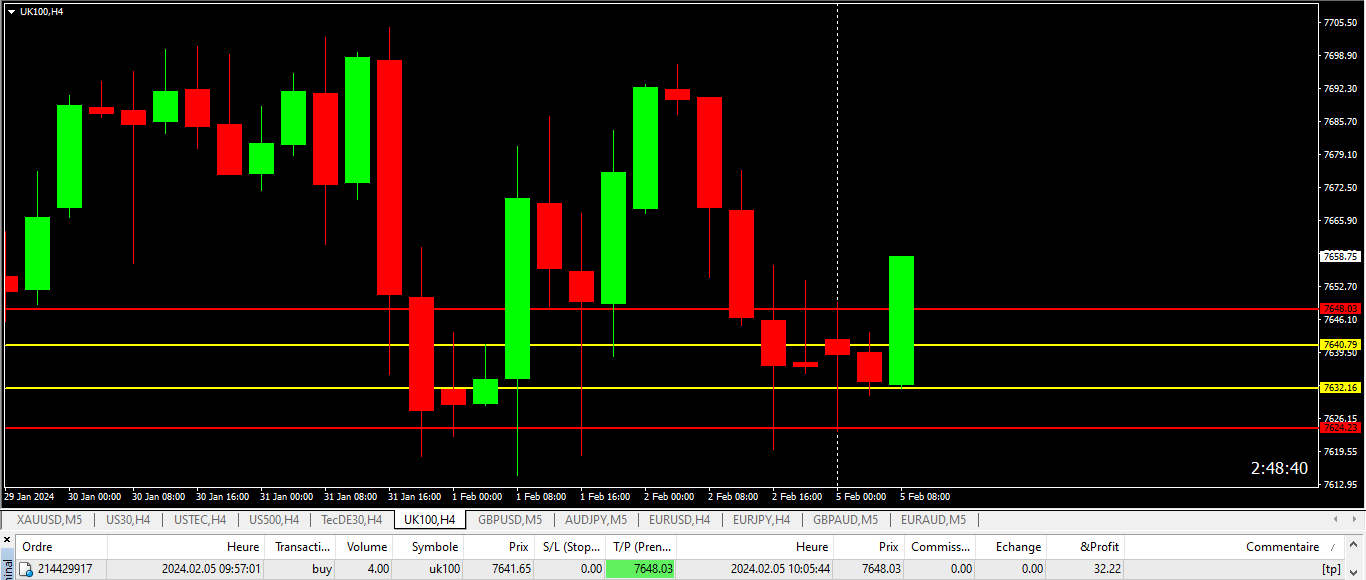Switch to the XAUUSD,M5 chart tab
This screenshot has height=580, width=1366.
[49, 520]
